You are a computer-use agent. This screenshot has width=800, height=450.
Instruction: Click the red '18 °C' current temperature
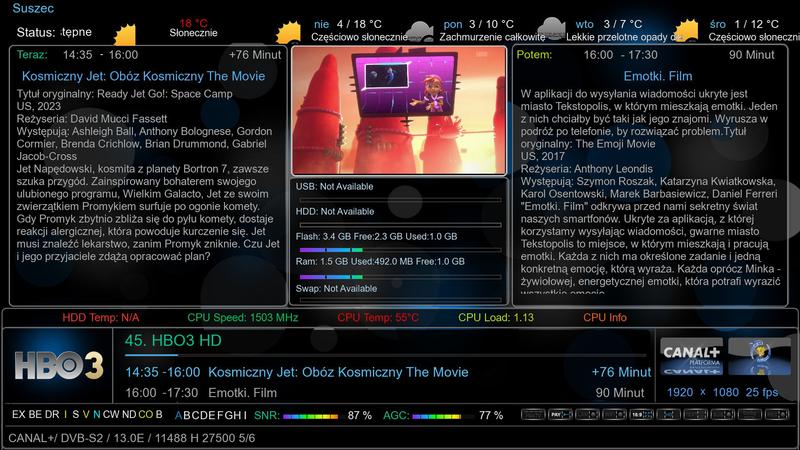coord(193,23)
